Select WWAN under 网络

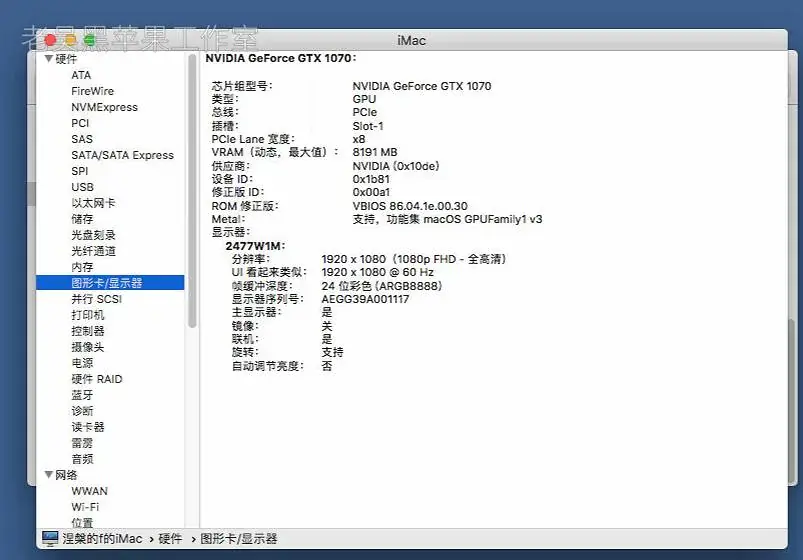(x=90, y=491)
